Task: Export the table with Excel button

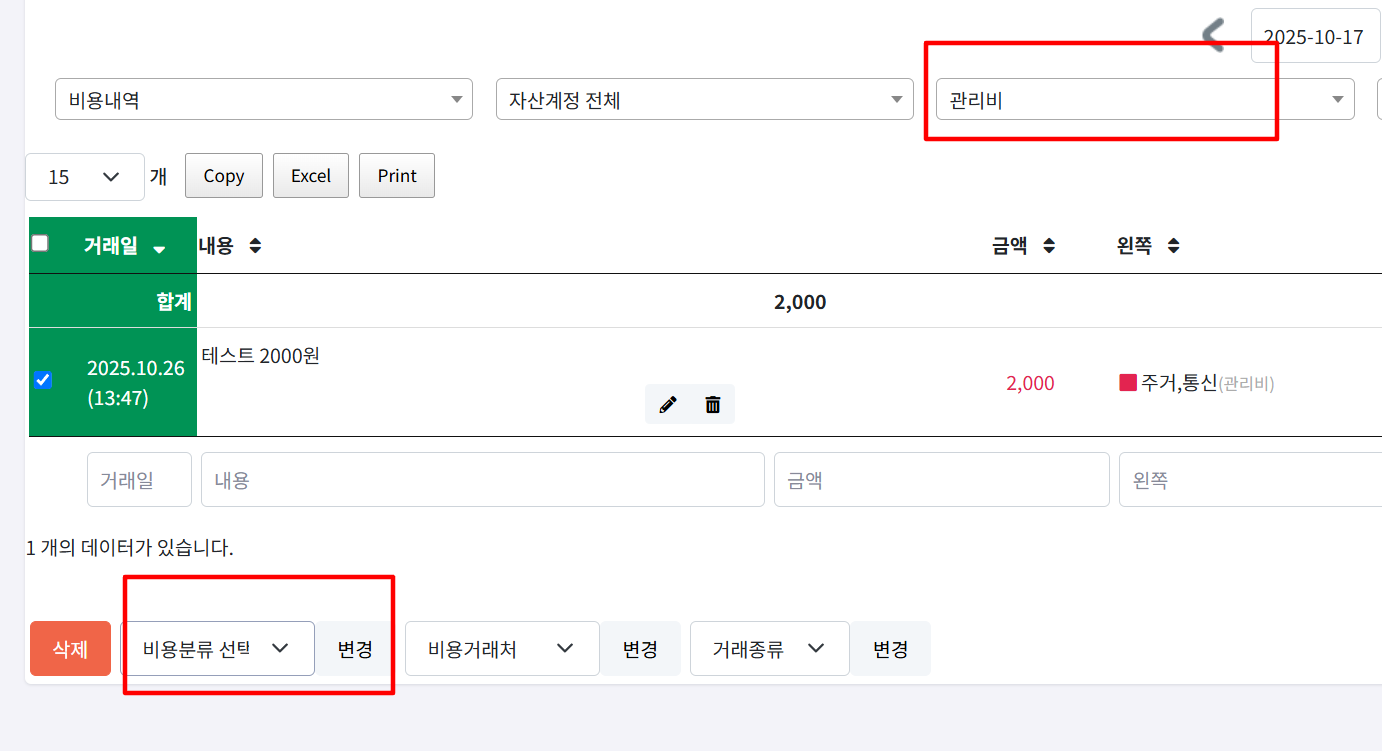Action: pos(311,176)
